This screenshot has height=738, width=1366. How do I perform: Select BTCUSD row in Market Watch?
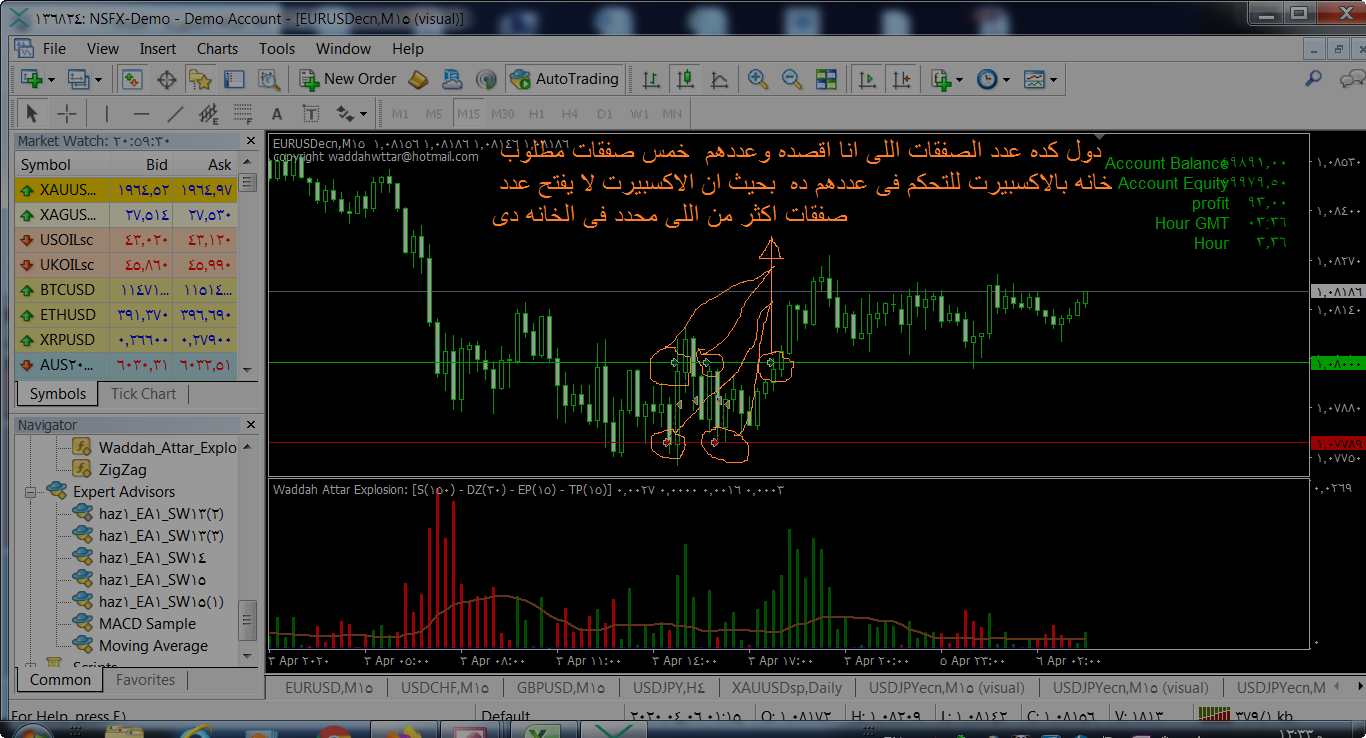tap(125, 289)
